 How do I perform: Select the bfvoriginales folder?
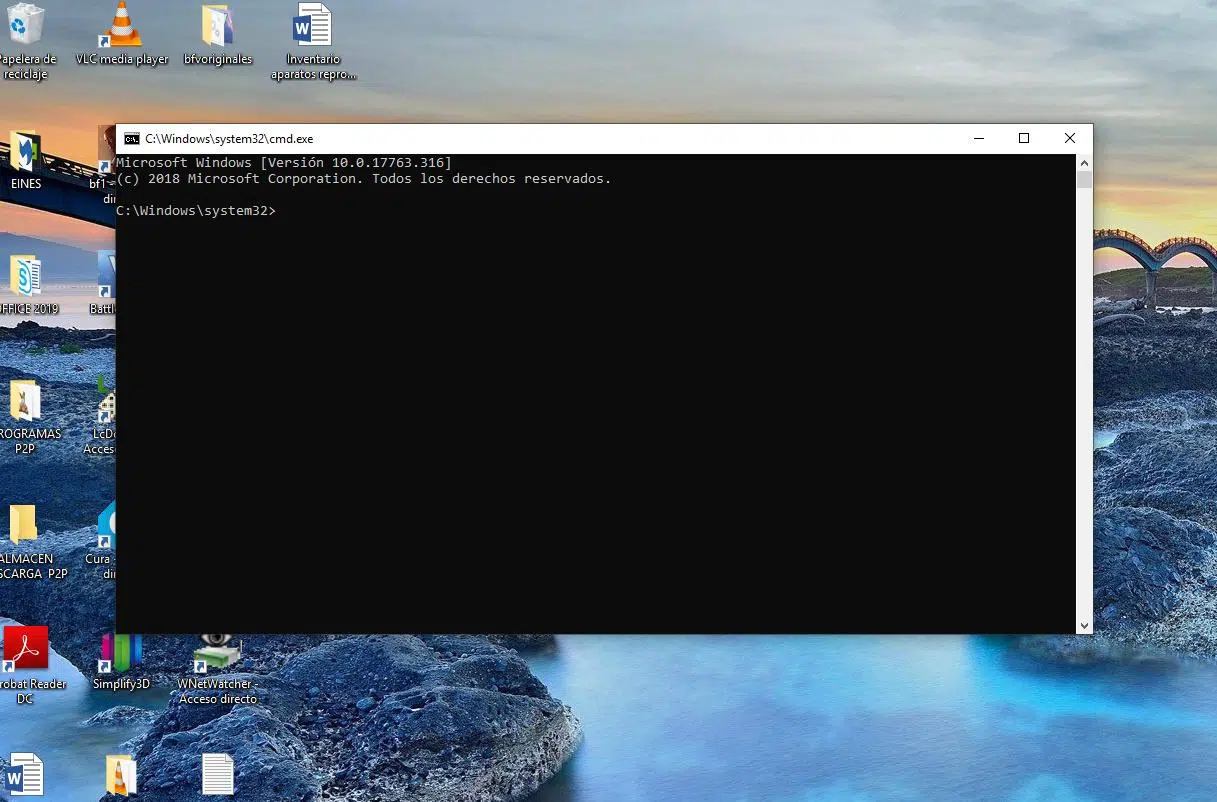(217, 27)
